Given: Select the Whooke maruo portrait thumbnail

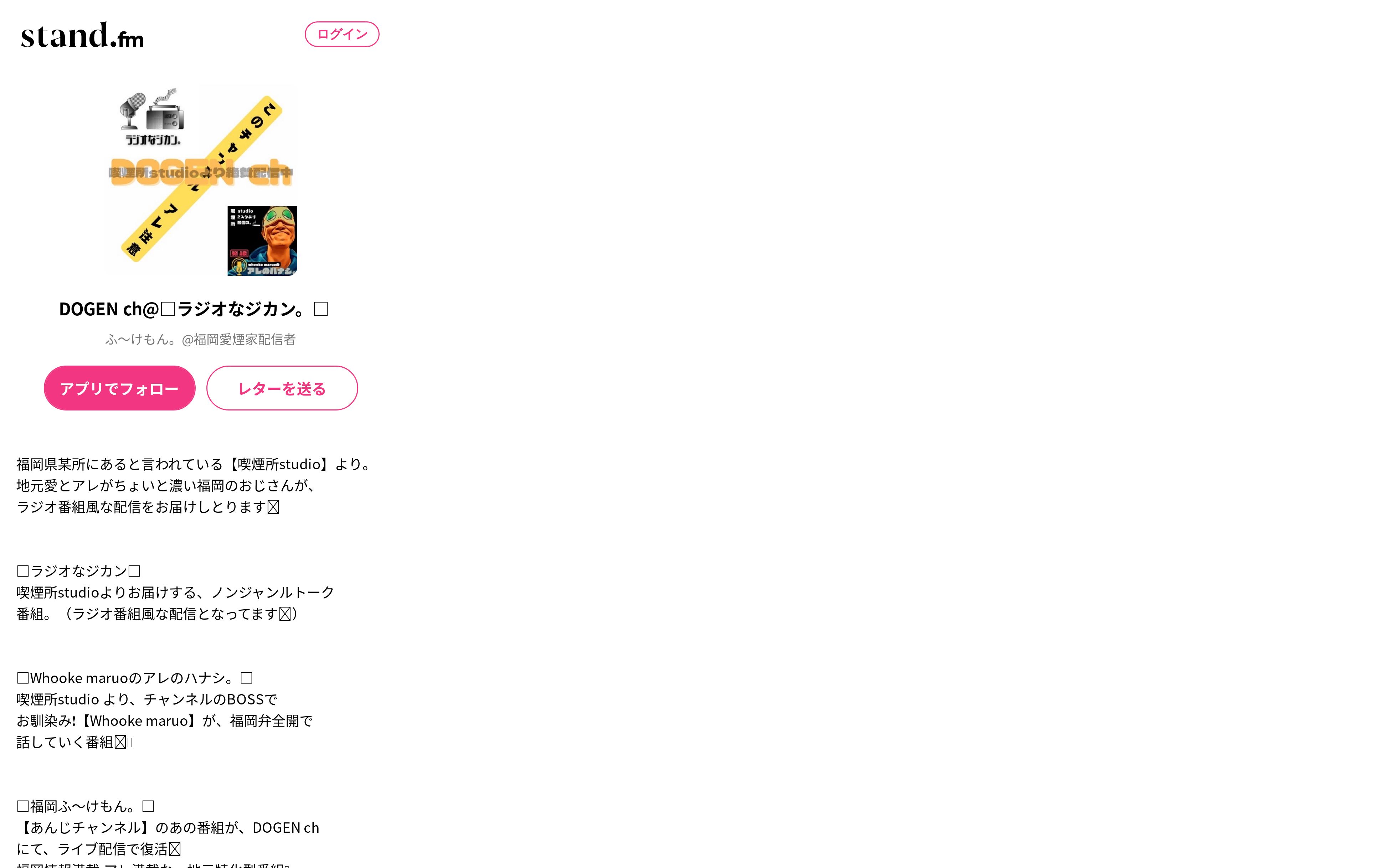Looking at the screenshot, I should click(x=262, y=241).
